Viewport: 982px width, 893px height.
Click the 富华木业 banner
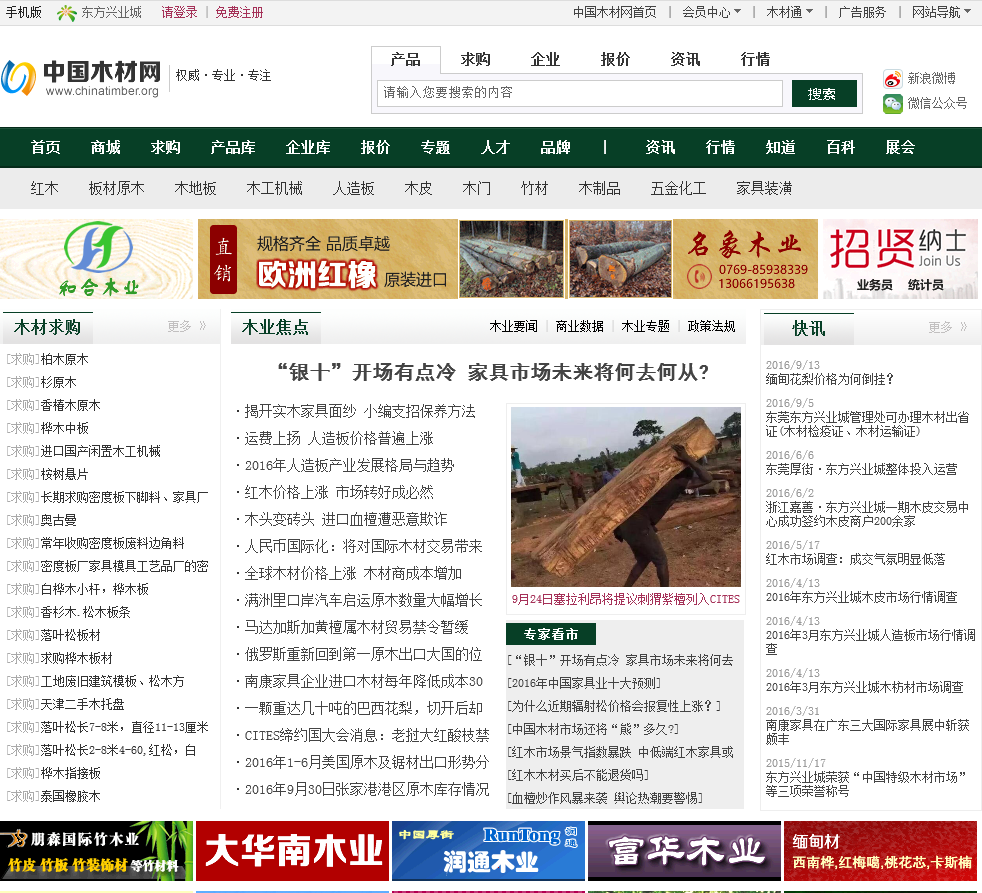coord(685,850)
